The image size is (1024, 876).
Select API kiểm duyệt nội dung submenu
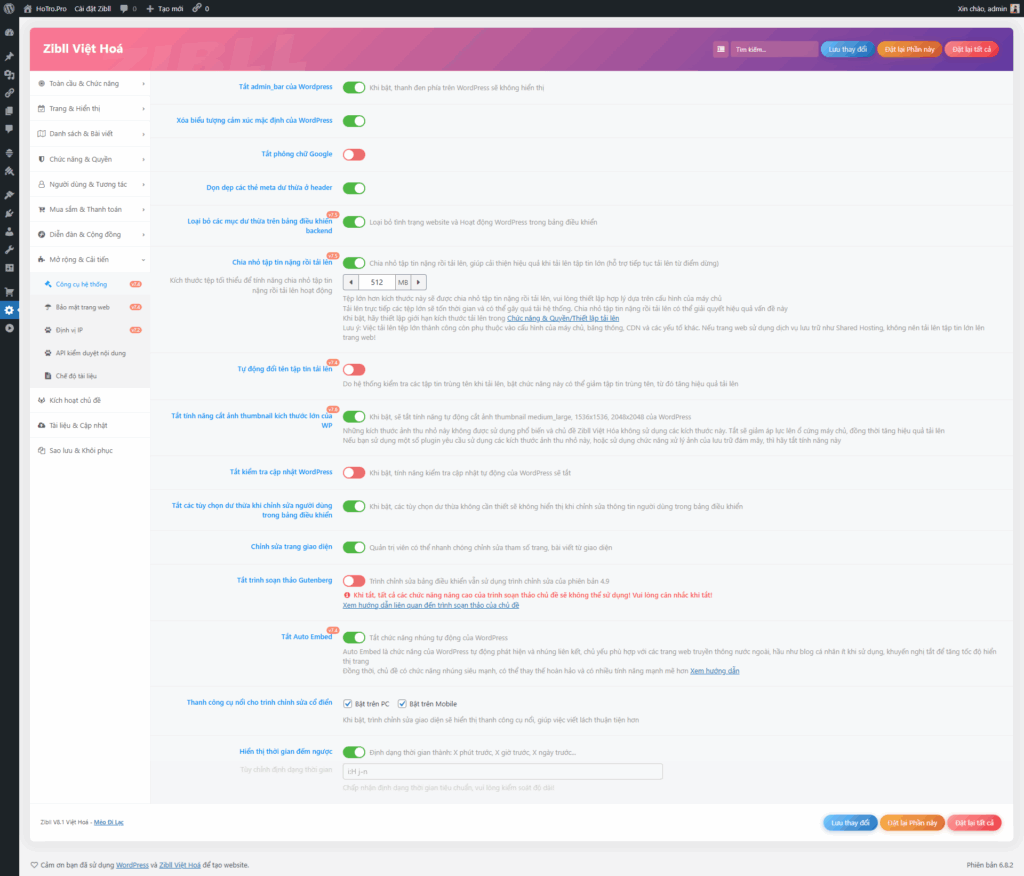(90, 353)
